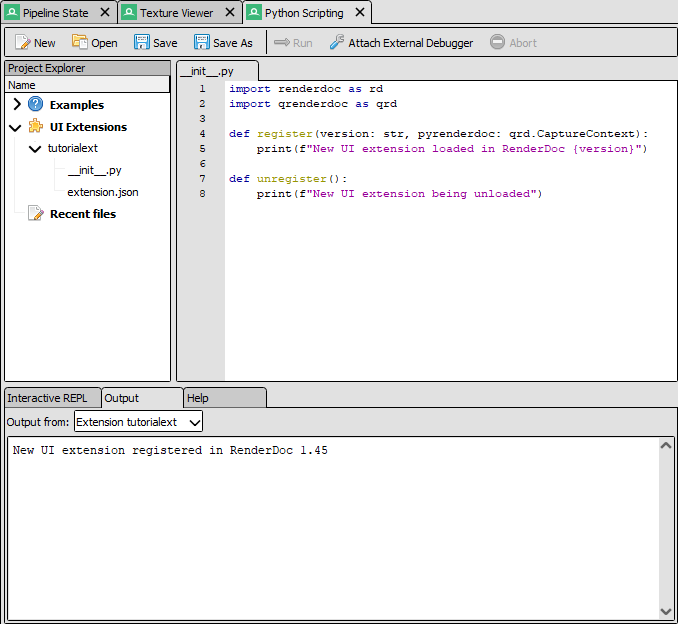
Task: Click the Python Scripting tab icon
Action: 254,12
